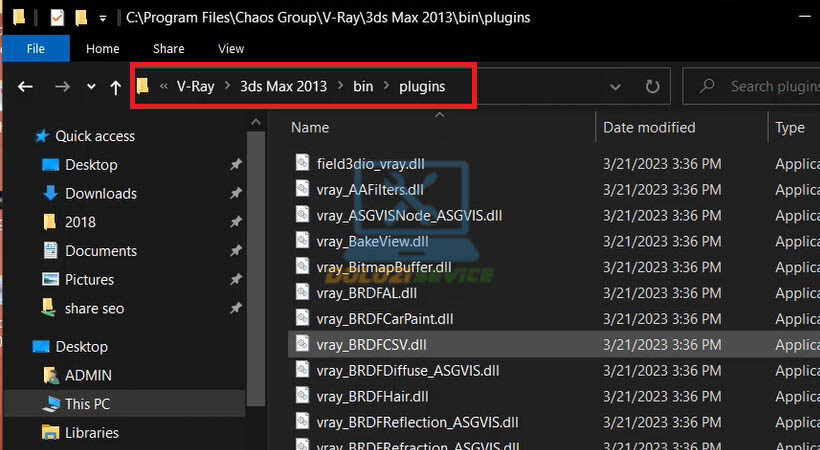Screen dimensions: 820x450
Task: Open the share seo folder
Action: [94, 309]
